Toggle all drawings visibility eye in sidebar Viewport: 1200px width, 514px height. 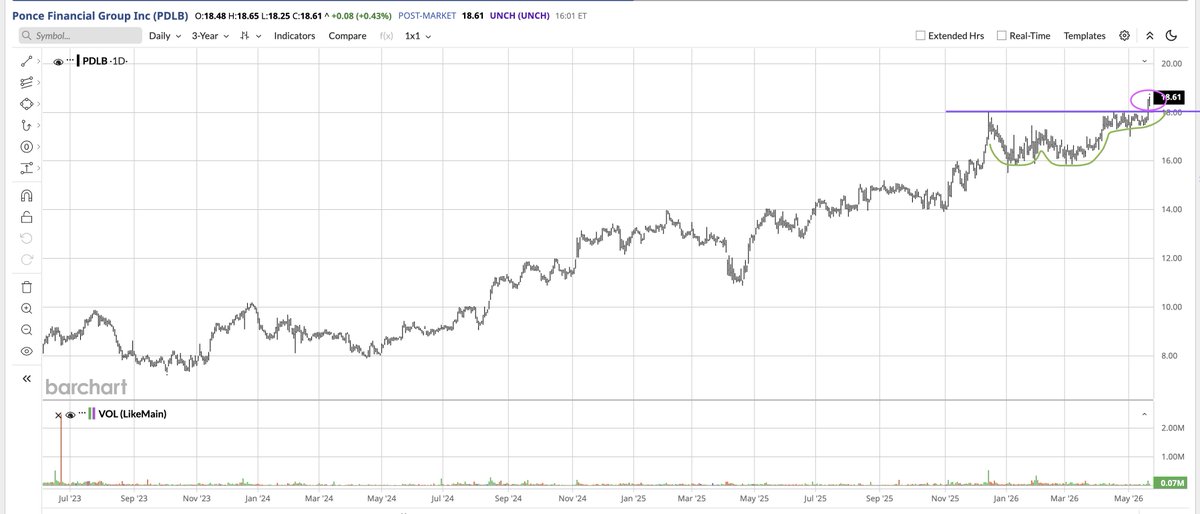coord(26,352)
